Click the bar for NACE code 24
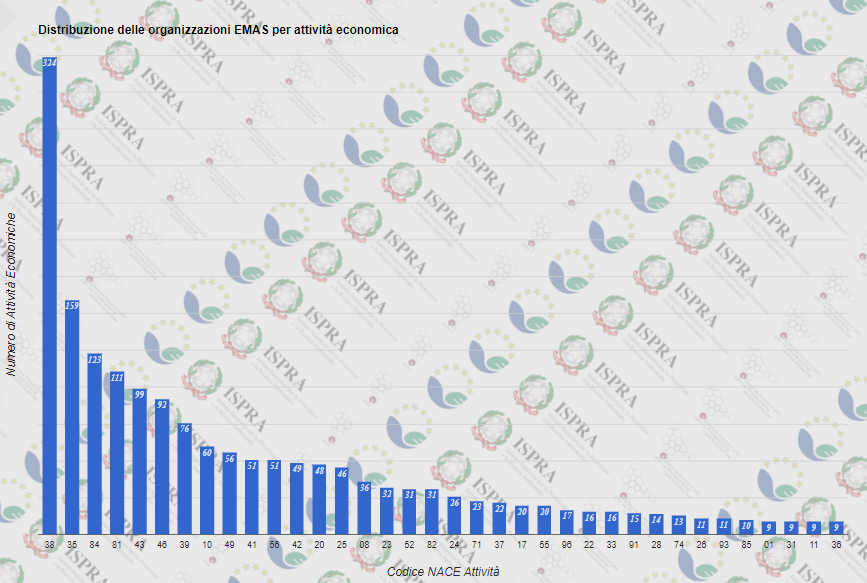The height and width of the screenshot is (583, 867). pos(455,515)
